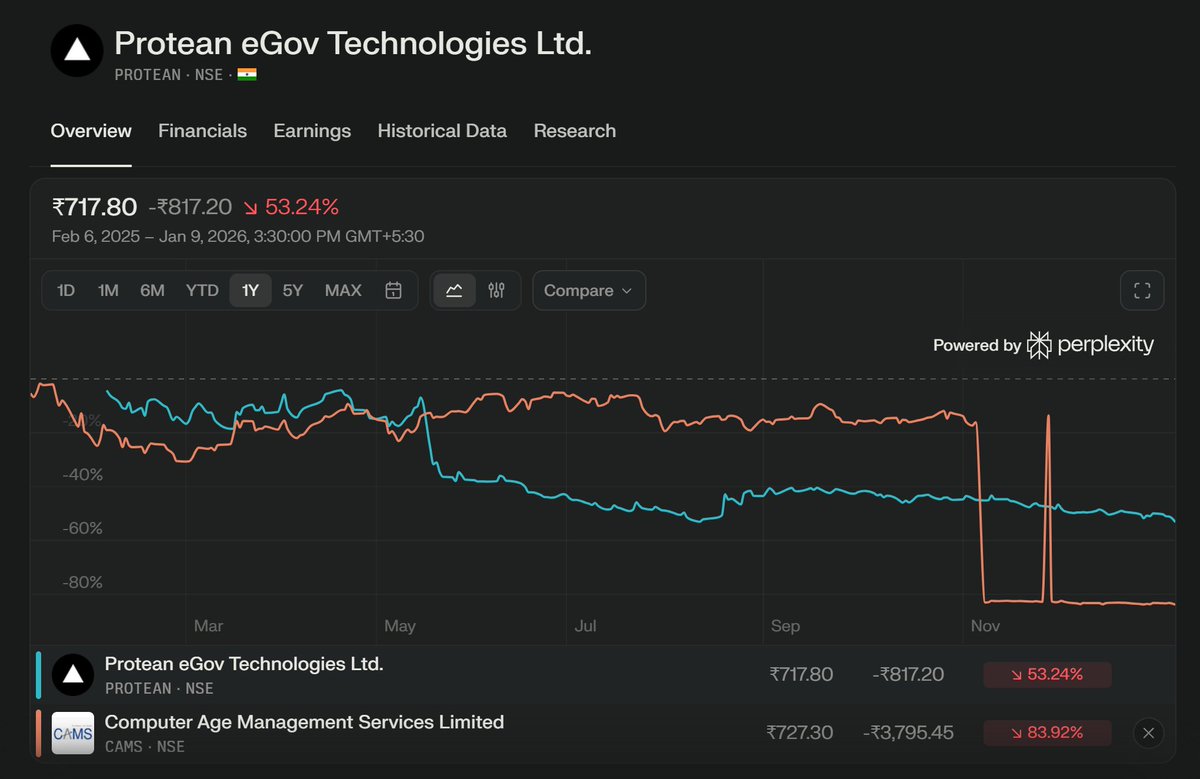
Task: Open chart indicator settings sliders icon
Action: coord(497,291)
